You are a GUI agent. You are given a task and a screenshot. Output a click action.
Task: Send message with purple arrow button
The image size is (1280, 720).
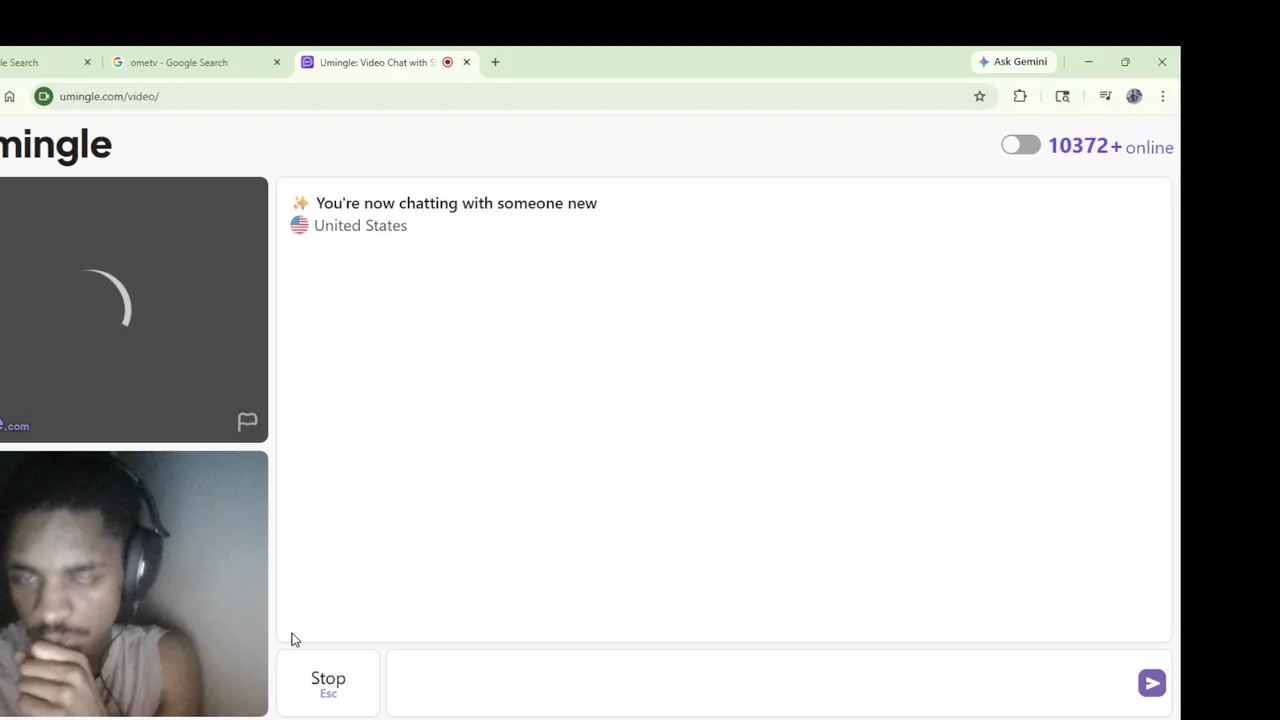(x=1151, y=683)
